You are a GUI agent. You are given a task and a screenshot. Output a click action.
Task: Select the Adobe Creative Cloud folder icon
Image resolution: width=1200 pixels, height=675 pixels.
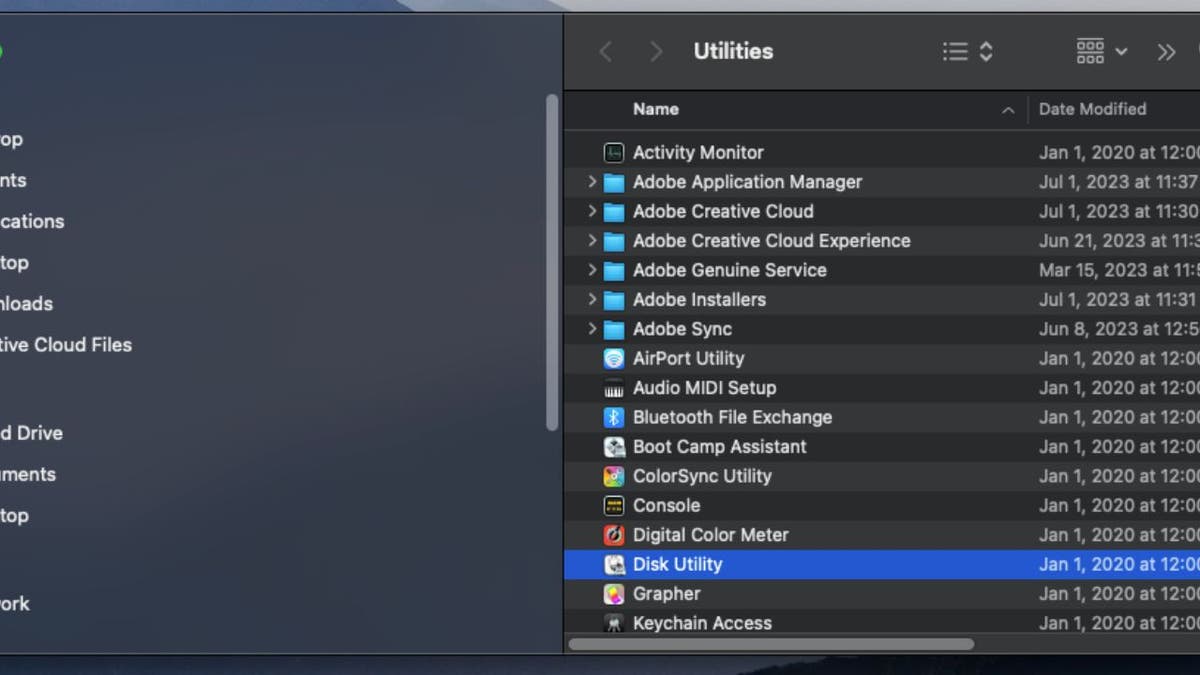(x=614, y=212)
